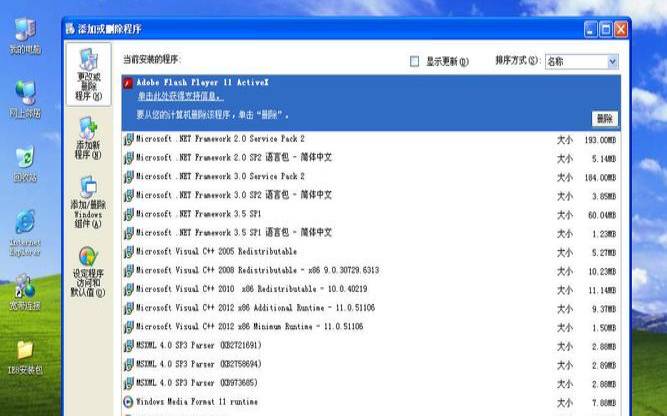This screenshot has height=416, width=667.
Task: Click icon of Visual C++ 2005 Redistributable
Action: pos(128,252)
